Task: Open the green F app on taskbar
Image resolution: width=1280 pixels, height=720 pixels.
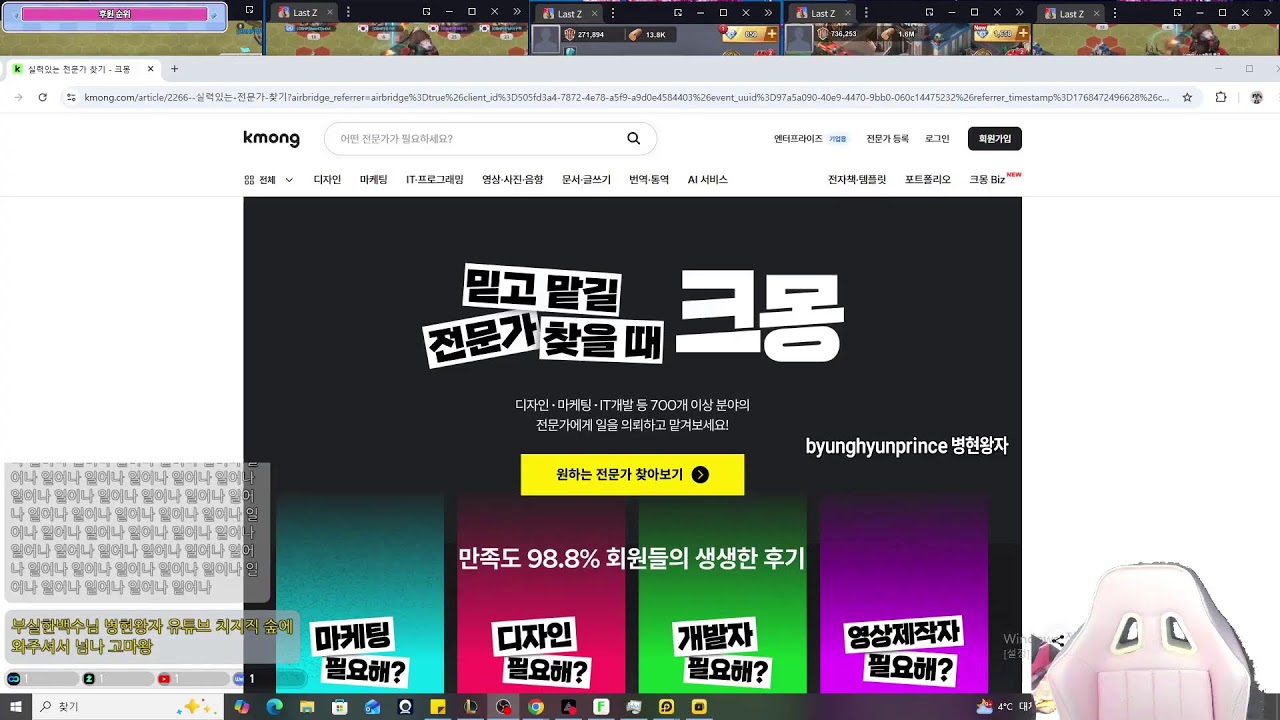Action: [601, 707]
